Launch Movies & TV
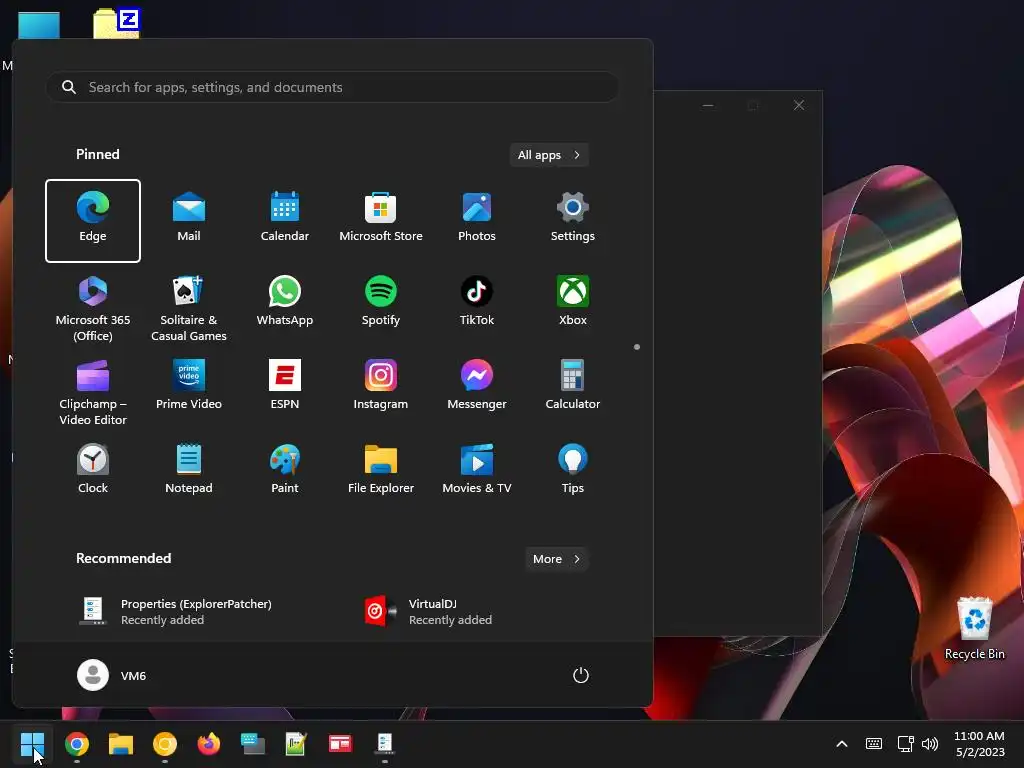The image size is (1024, 768). (477, 472)
